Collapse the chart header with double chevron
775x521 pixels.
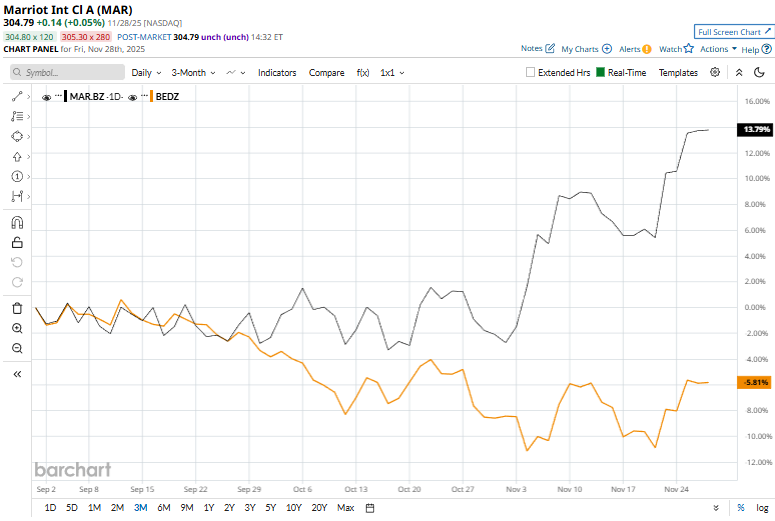pos(739,73)
